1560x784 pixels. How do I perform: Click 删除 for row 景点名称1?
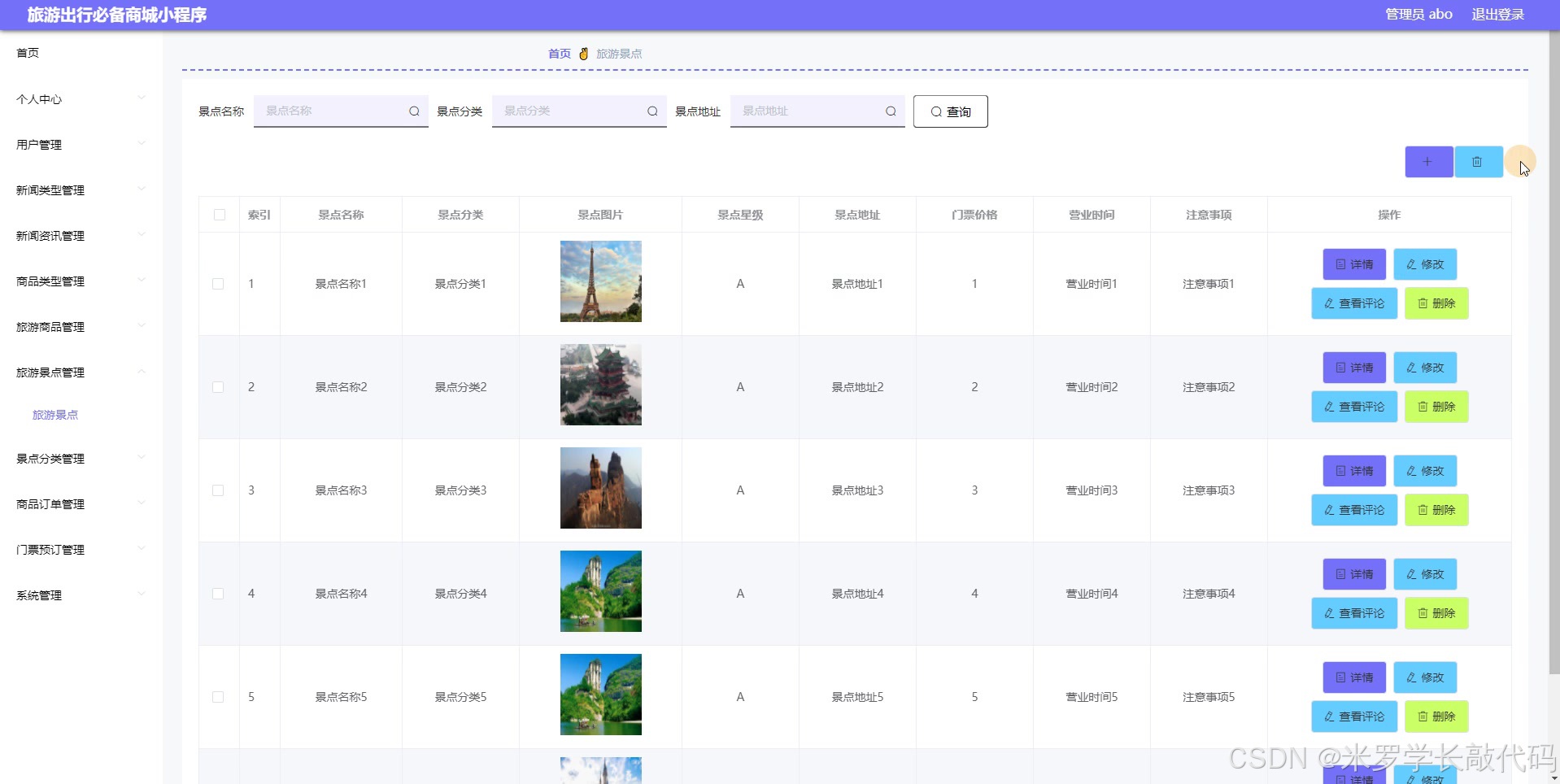[1436, 303]
